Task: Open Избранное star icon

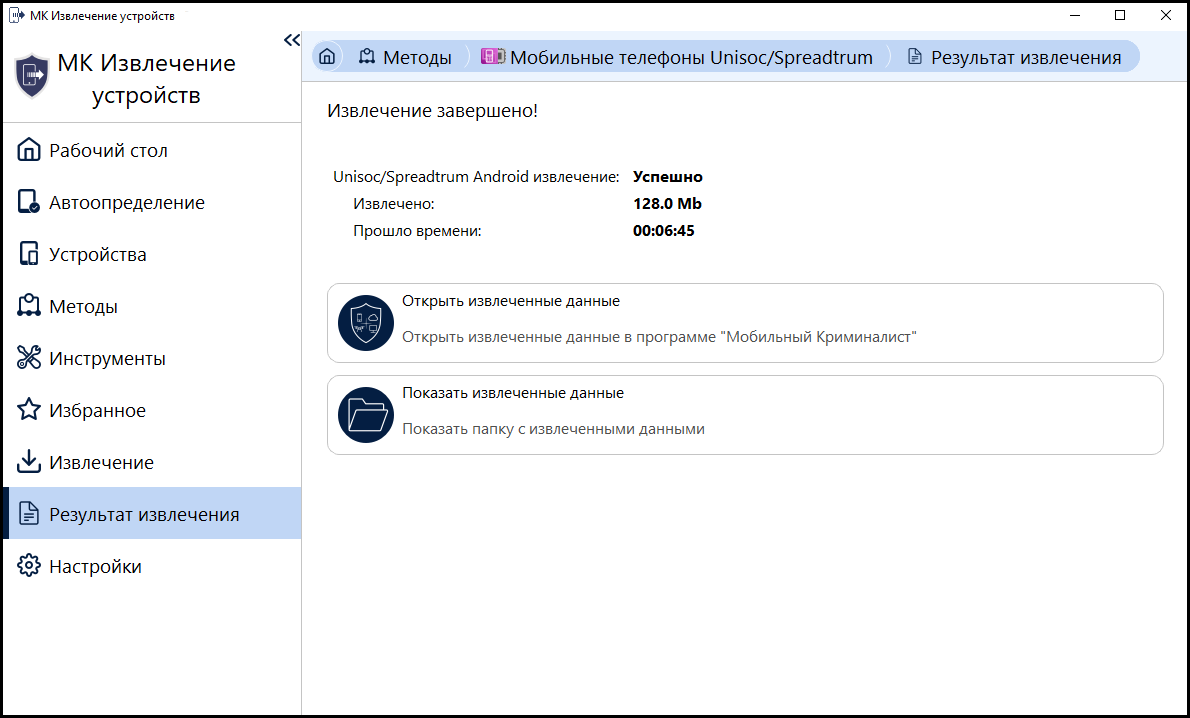Action: click(x=29, y=410)
